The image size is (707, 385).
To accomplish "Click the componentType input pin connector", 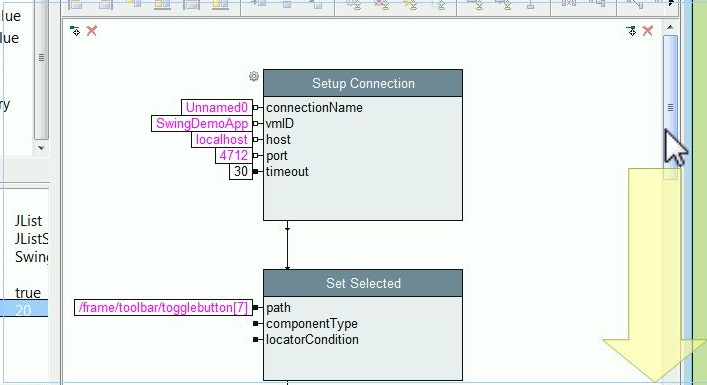I will pos(257,324).
